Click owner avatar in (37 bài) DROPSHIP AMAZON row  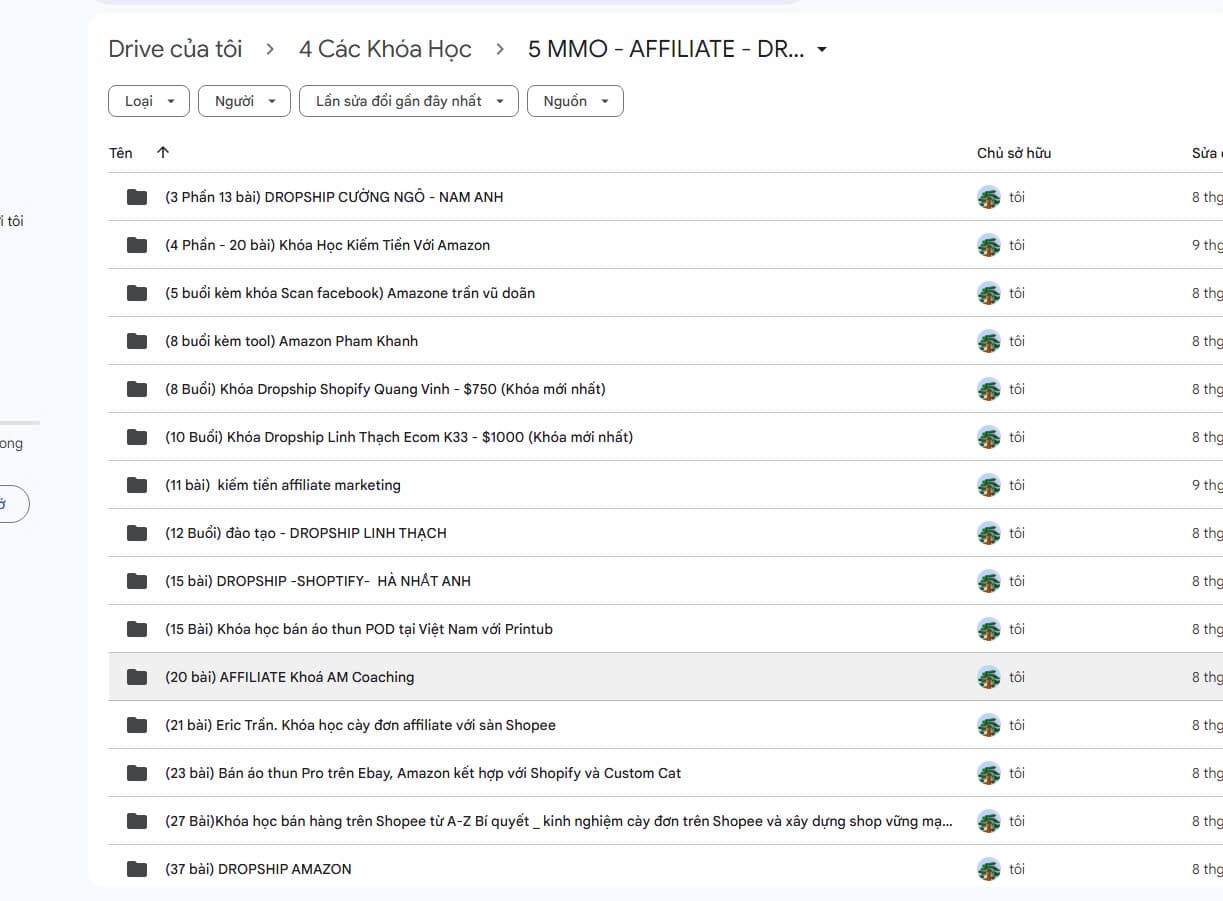(x=989, y=869)
